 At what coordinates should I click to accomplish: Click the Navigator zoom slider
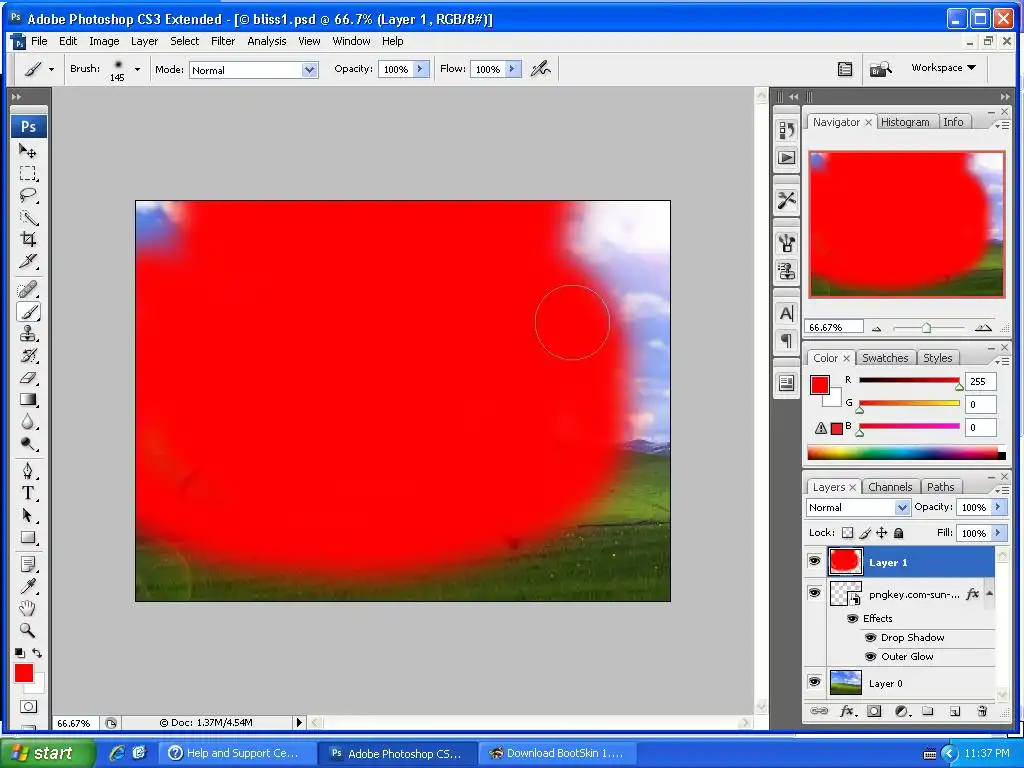[927, 328]
